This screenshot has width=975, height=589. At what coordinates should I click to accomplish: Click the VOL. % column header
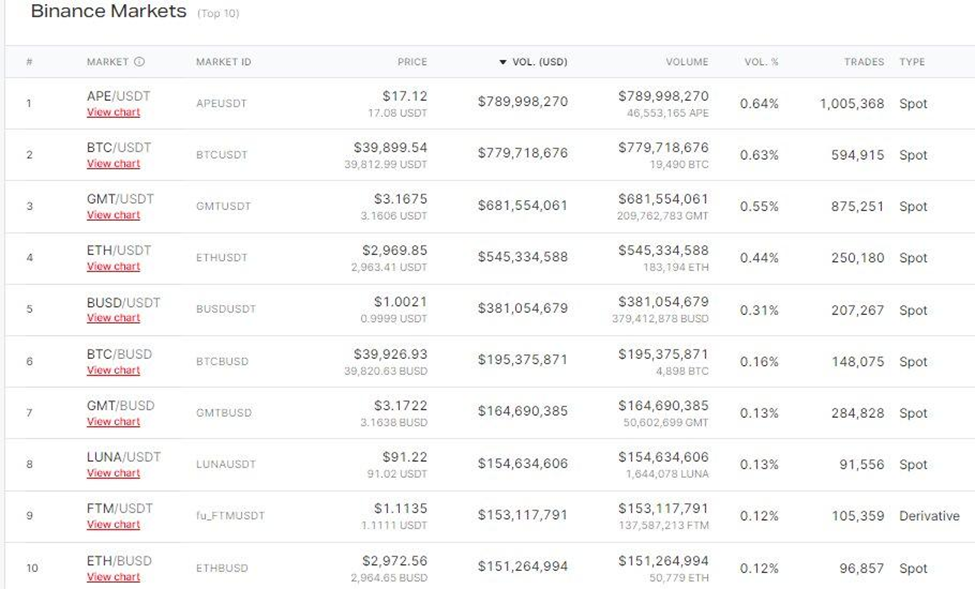[761, 62]
